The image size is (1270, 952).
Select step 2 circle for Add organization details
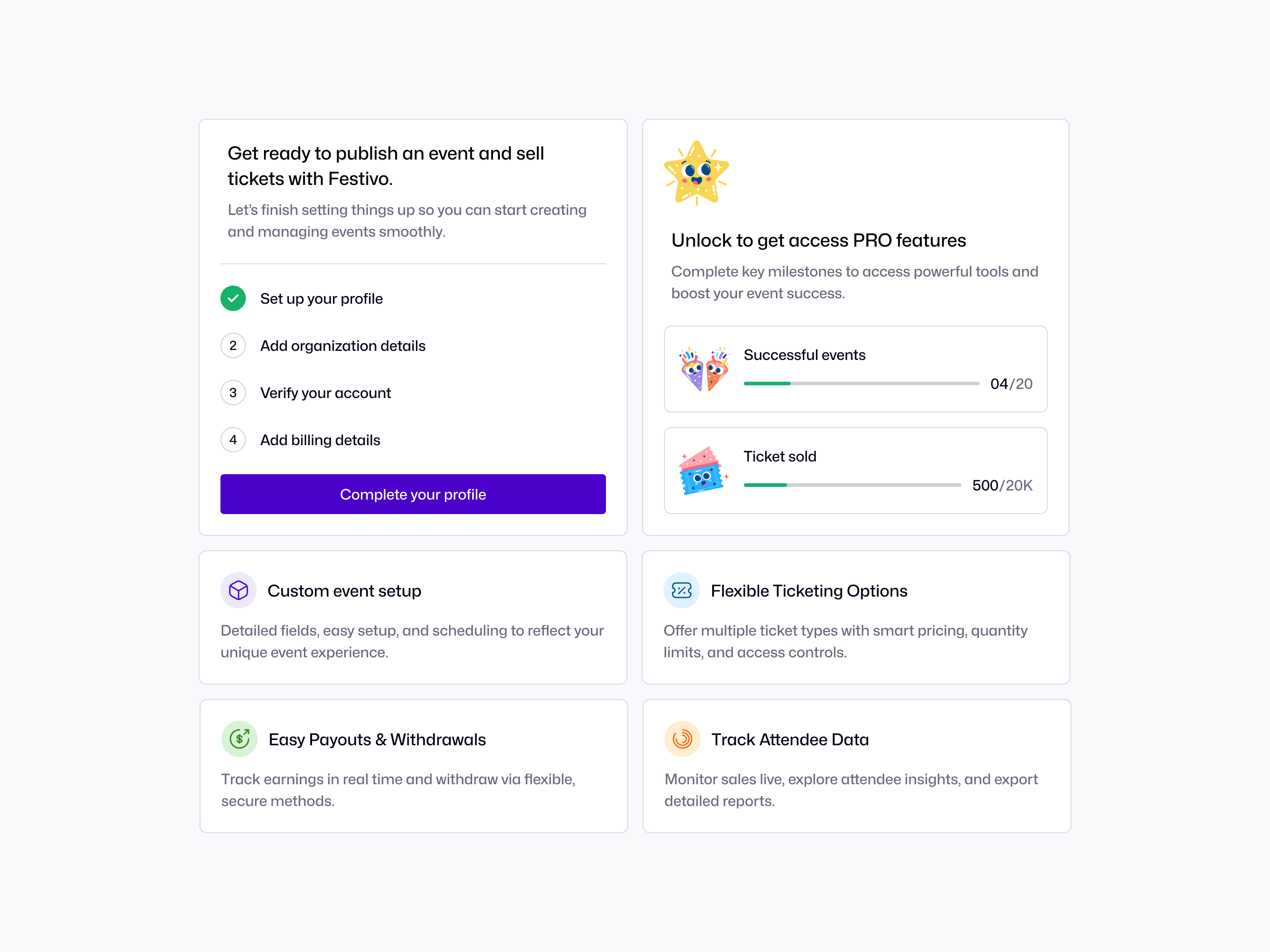click(233, 345)
